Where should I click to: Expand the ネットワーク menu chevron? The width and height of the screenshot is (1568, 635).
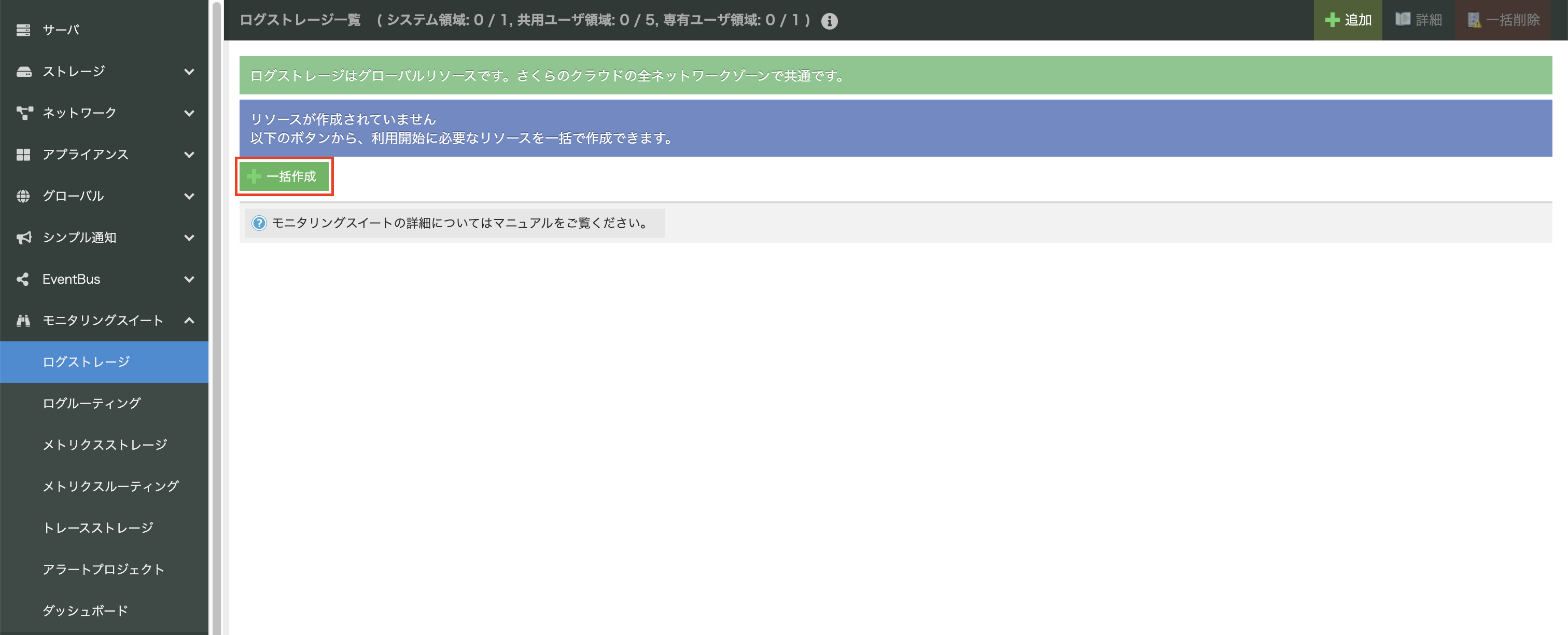[189, 113]
